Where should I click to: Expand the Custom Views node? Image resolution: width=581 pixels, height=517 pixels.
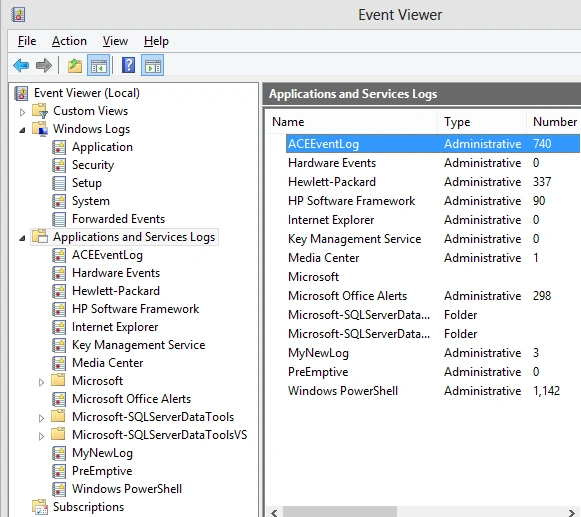(23, 112)
